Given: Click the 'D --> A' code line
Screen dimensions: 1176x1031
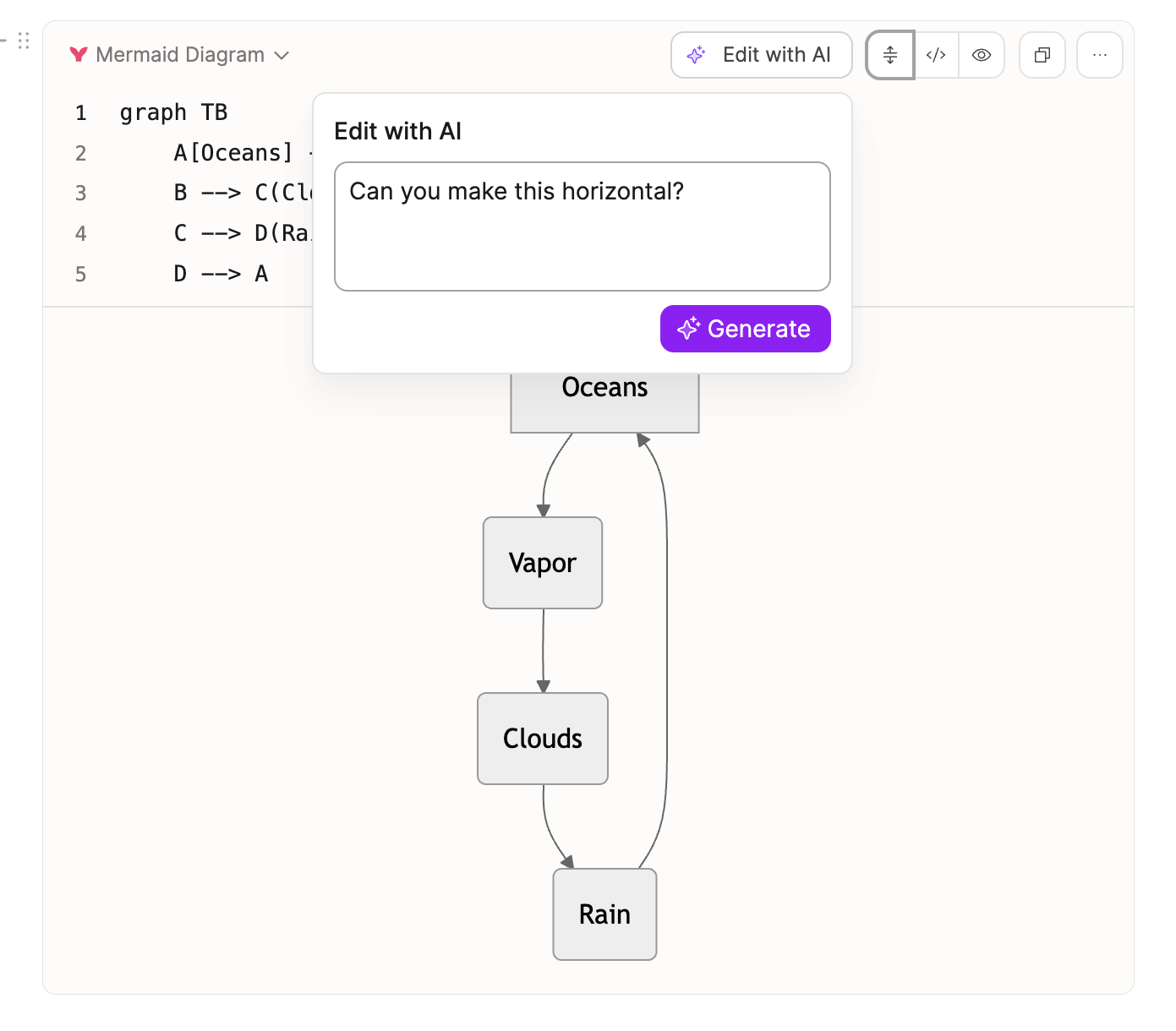Looking at the screenshot, I should click(221, 274).
